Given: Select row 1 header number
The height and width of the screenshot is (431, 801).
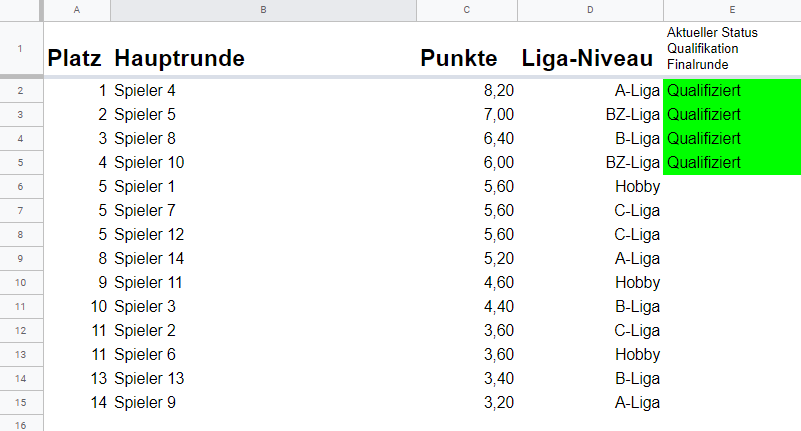Looking at the screenshot, I should tap(21, 48).
